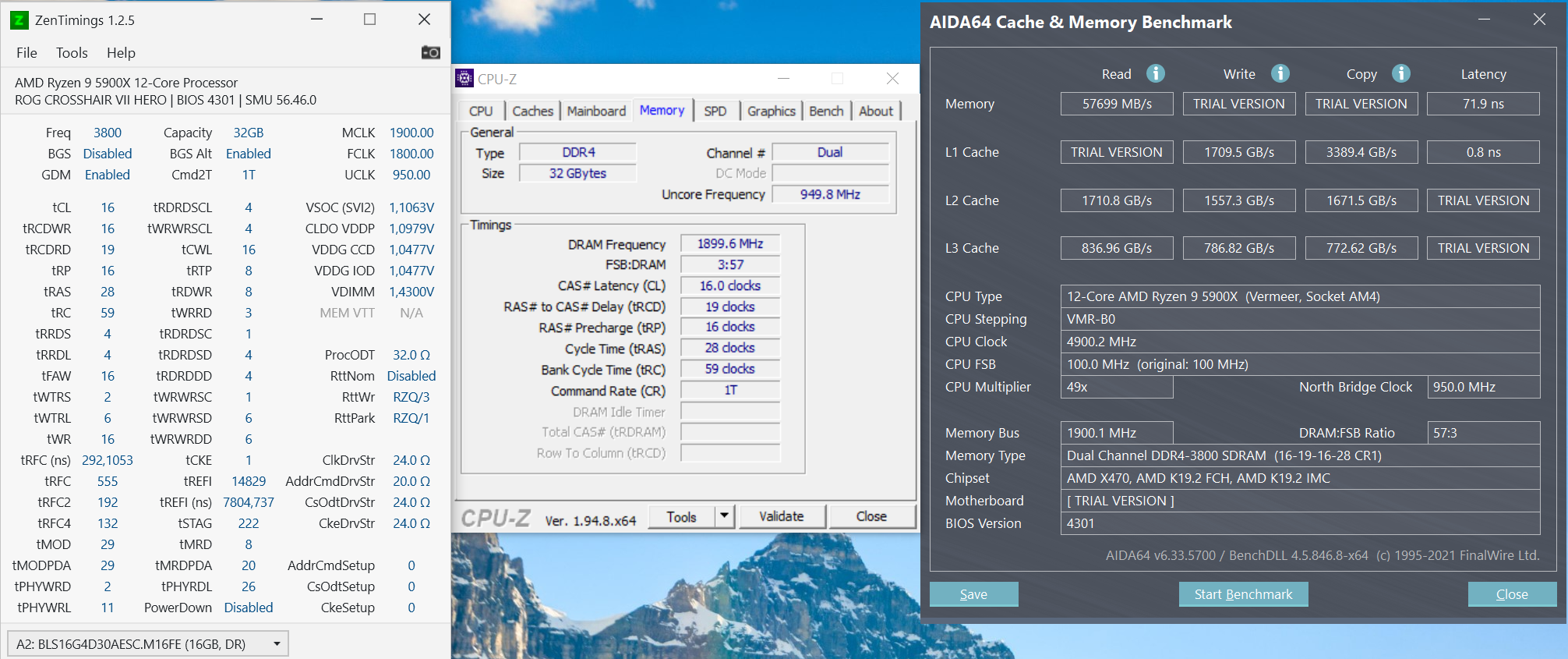The height and width of the screenshot is (659, 1568).
Task: Click the CPU Multiplier 49x field
Action: click(x=1117, y=387)
